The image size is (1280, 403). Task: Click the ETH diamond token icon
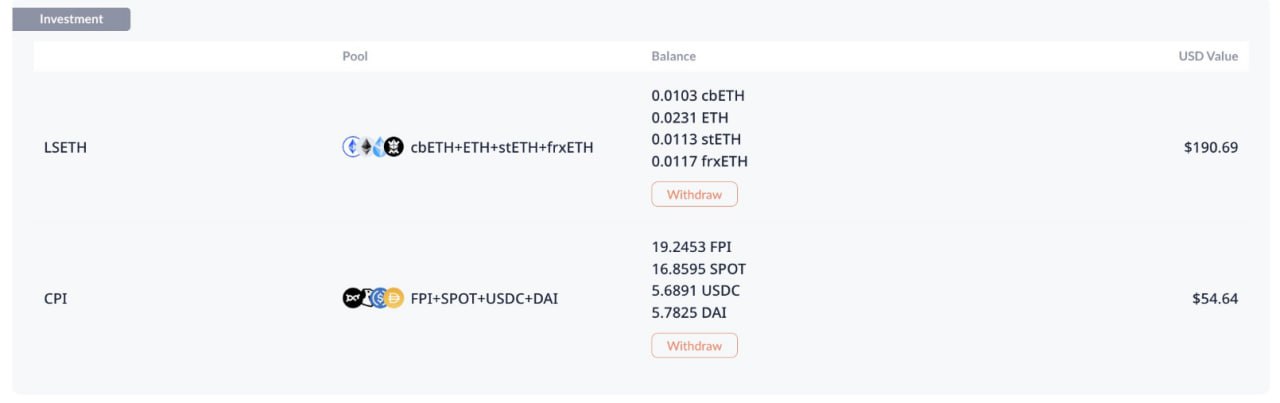tap(365, 147)
